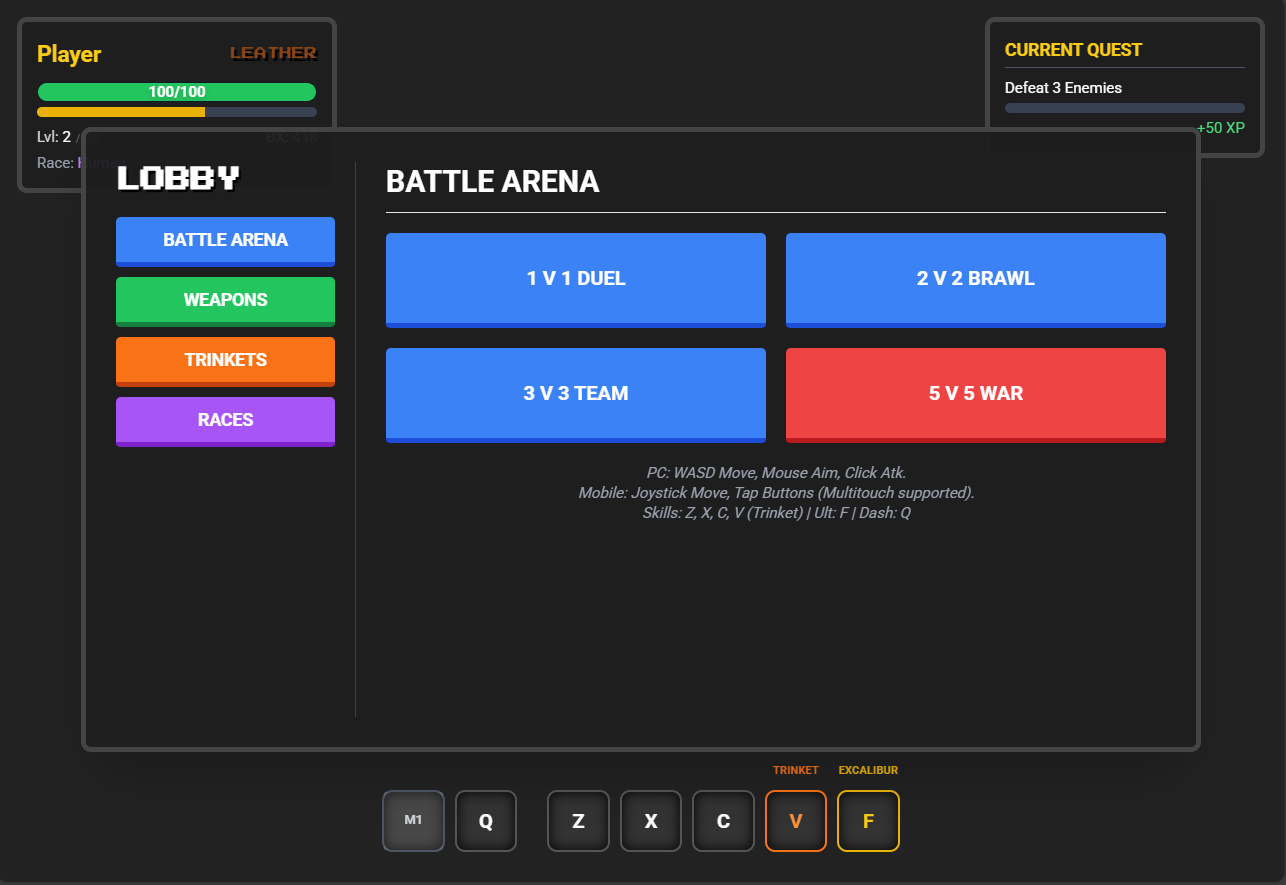
Task: Click the Mobile joystick controls hint
Action: tap(776, 492)
